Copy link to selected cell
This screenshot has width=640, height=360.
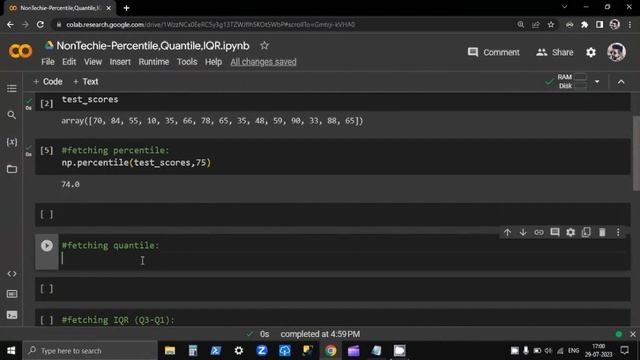pos(539,232)
